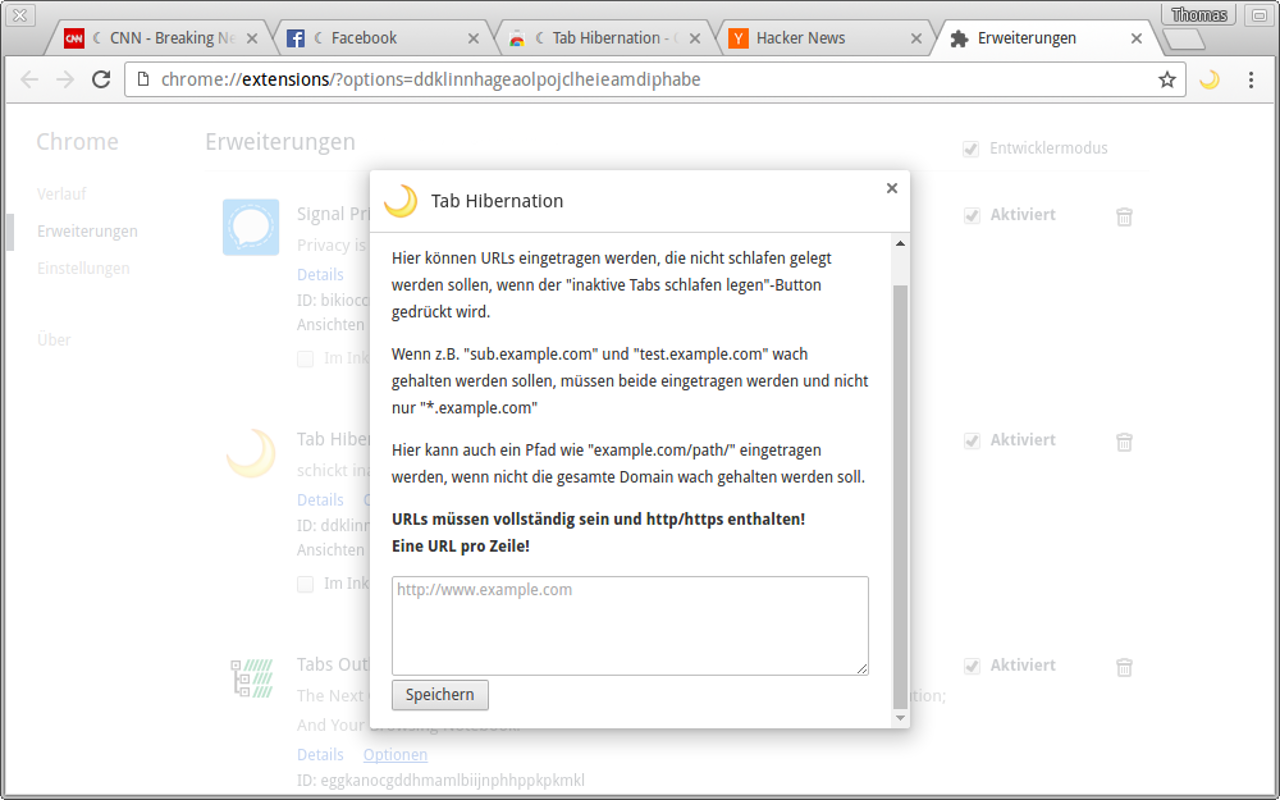This screenshot has height=800, width=1280.
Task: Click the Tab Hibernation dialog title
Action: click(497, 201)
